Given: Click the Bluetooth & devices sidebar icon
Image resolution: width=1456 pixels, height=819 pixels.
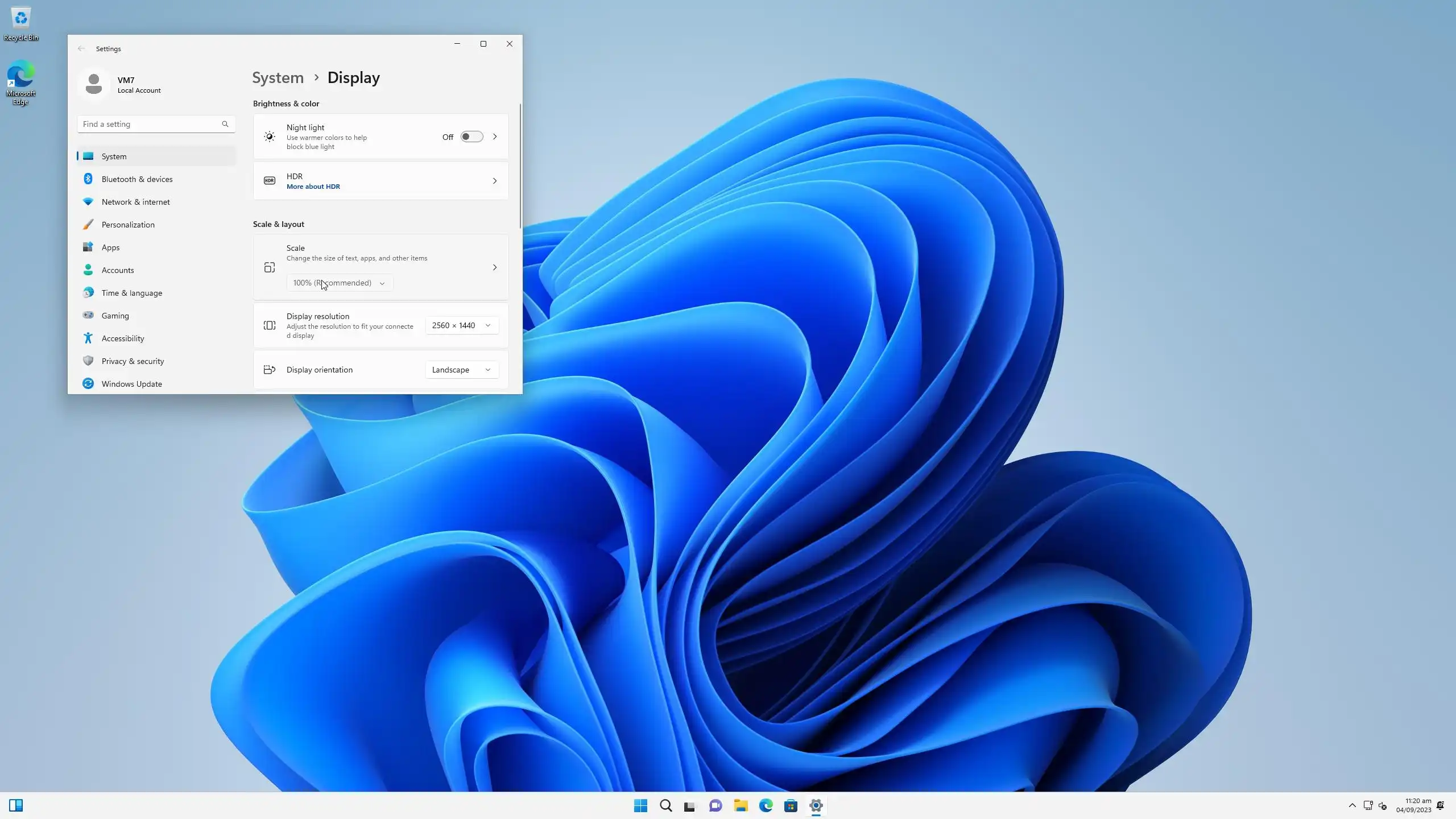Looking at the screenshot, I should tap(88, 179).
